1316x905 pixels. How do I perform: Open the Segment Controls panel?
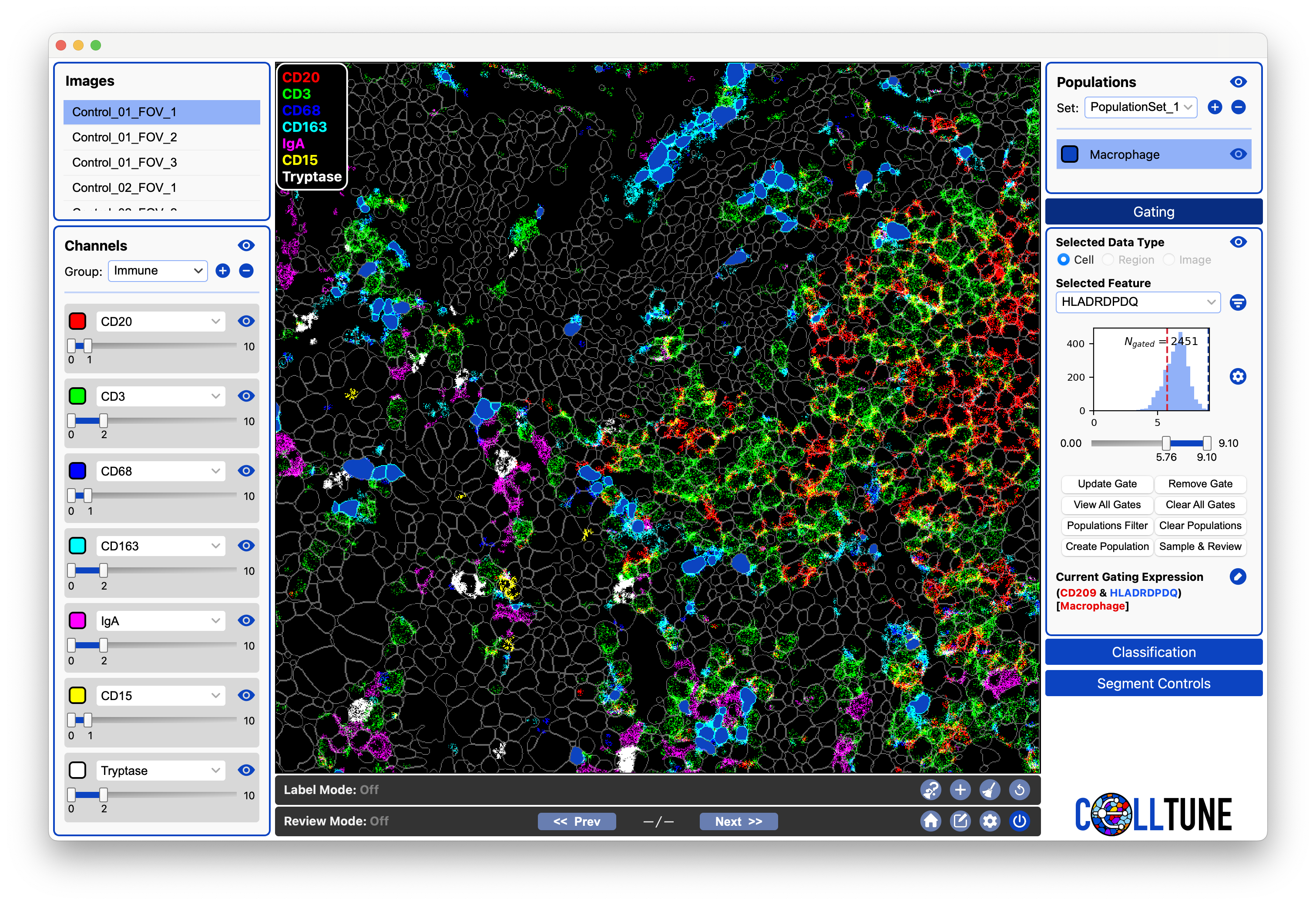click(x=1154, y=683)
